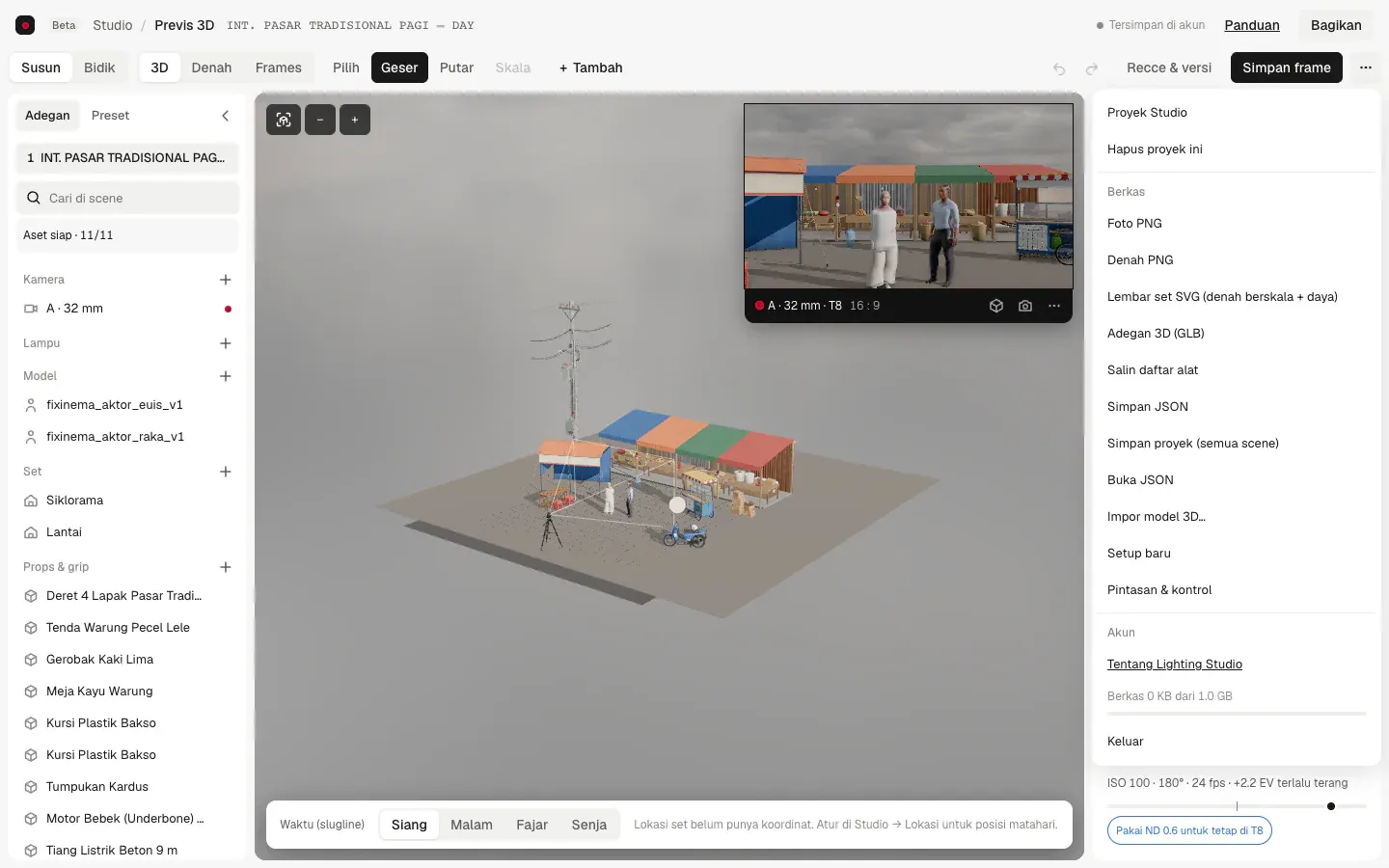Zoom in with the plus viewport button
The image size is (1389, 868).
click(355, 120)
